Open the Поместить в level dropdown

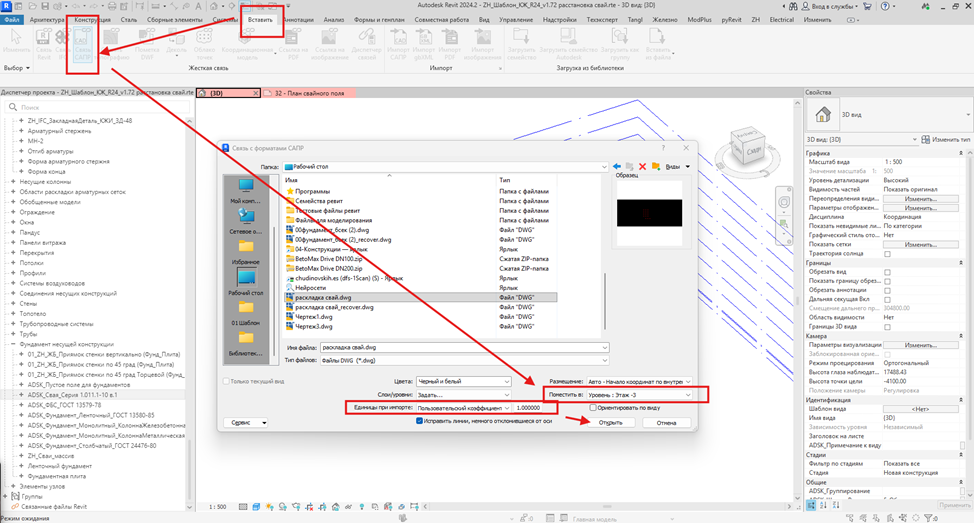[639, 395]
